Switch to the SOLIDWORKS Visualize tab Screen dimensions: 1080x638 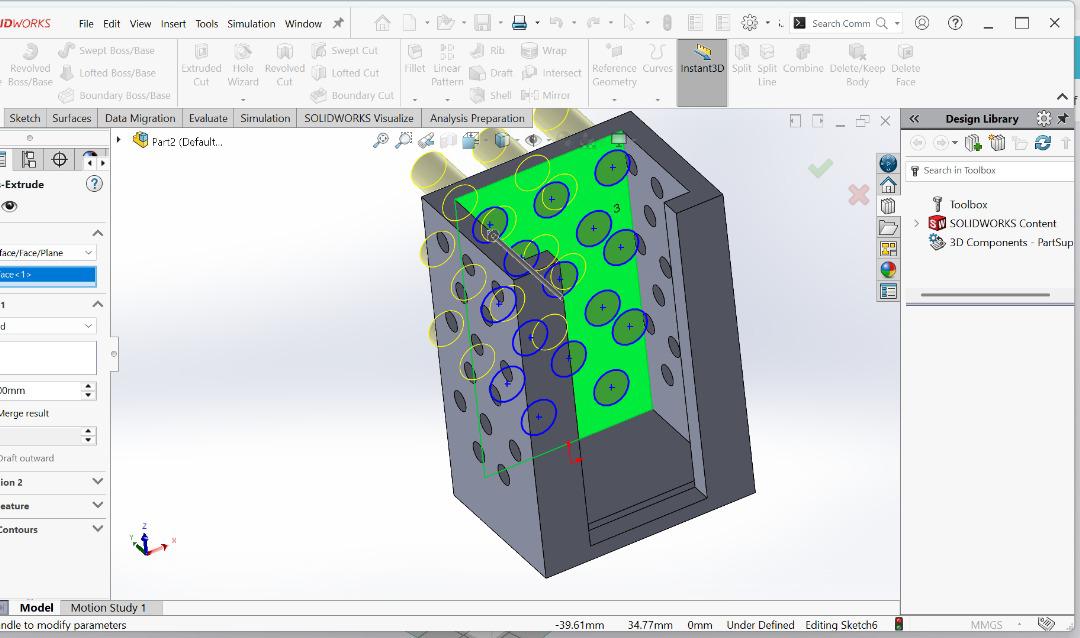coord(359,119)
